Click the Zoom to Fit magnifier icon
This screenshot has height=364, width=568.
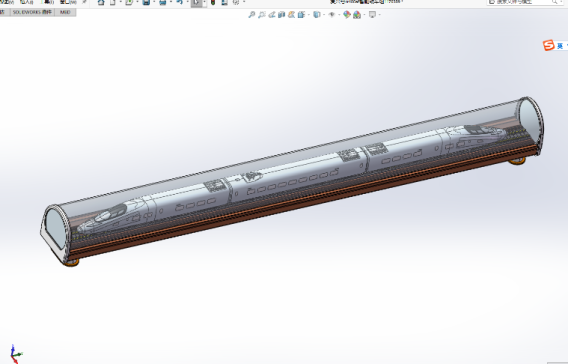(x=251, y=14)
